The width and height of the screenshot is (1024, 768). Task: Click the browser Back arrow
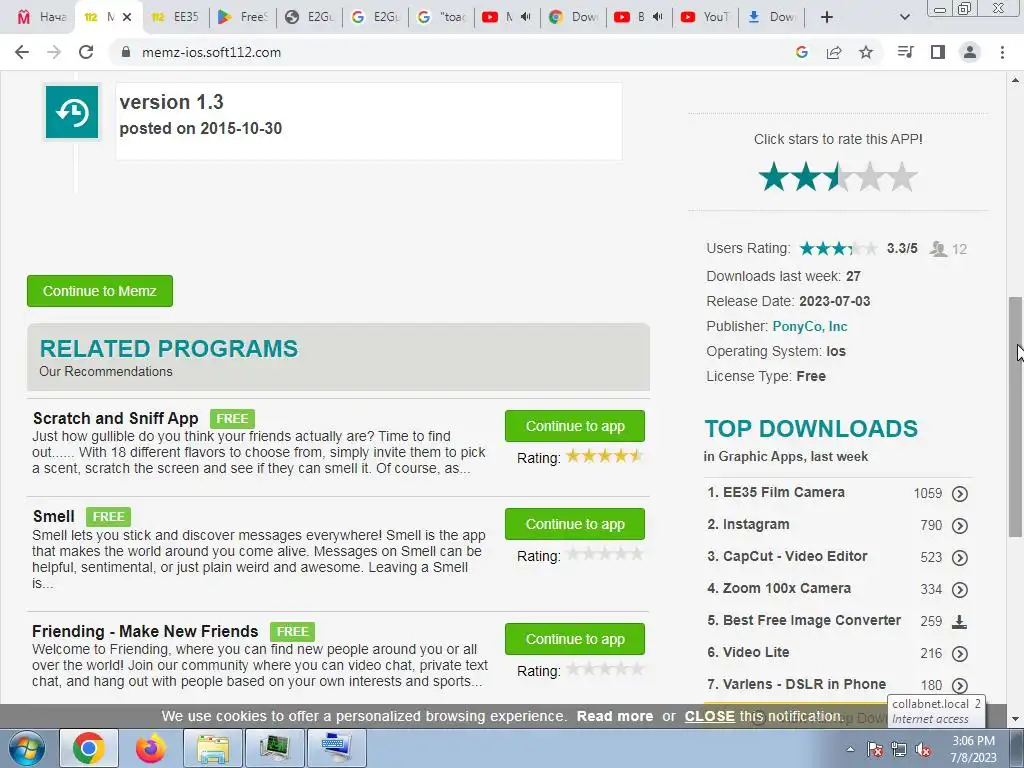point(22,52)
